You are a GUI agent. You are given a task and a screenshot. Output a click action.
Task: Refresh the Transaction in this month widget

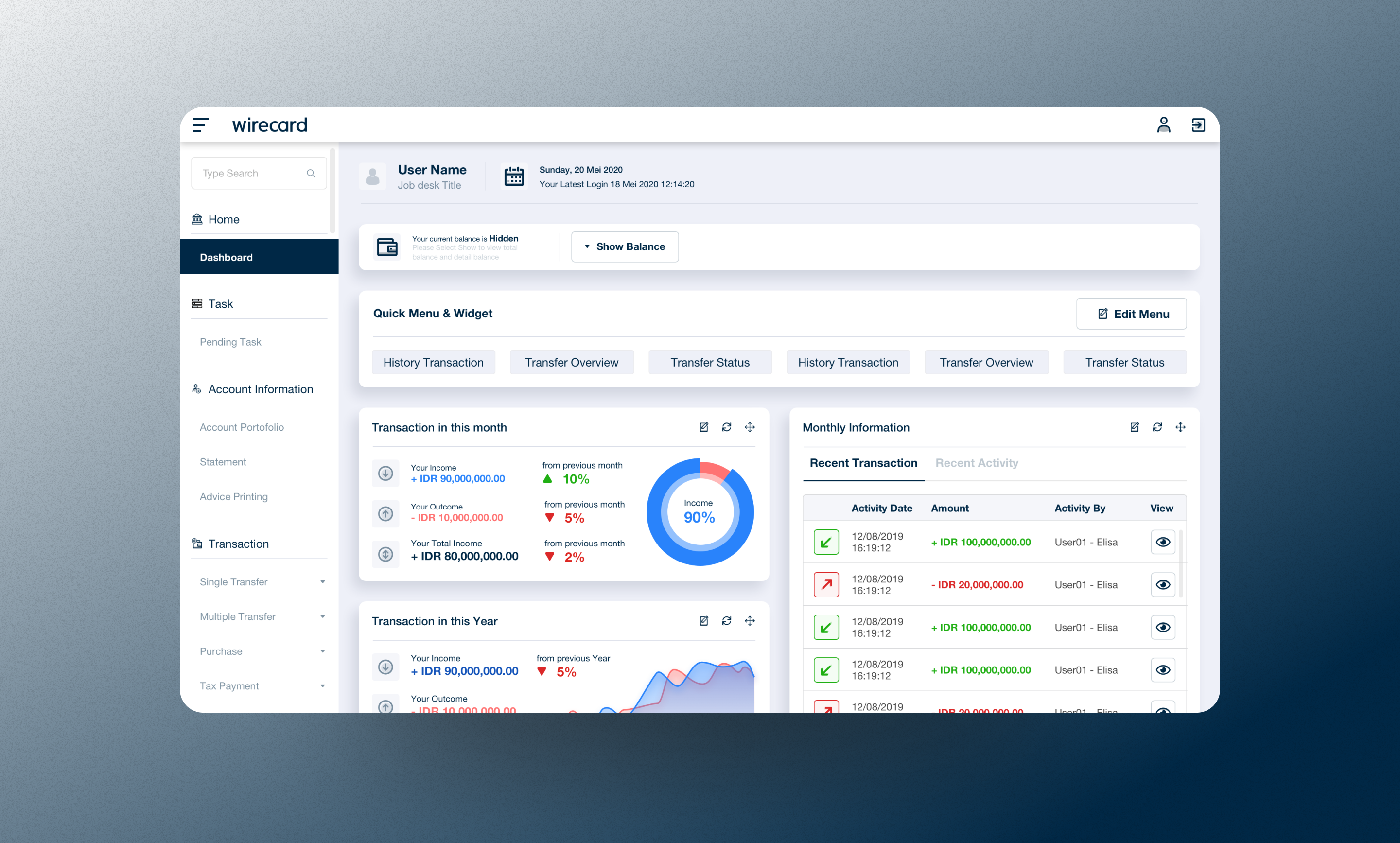tap(726, 427)
